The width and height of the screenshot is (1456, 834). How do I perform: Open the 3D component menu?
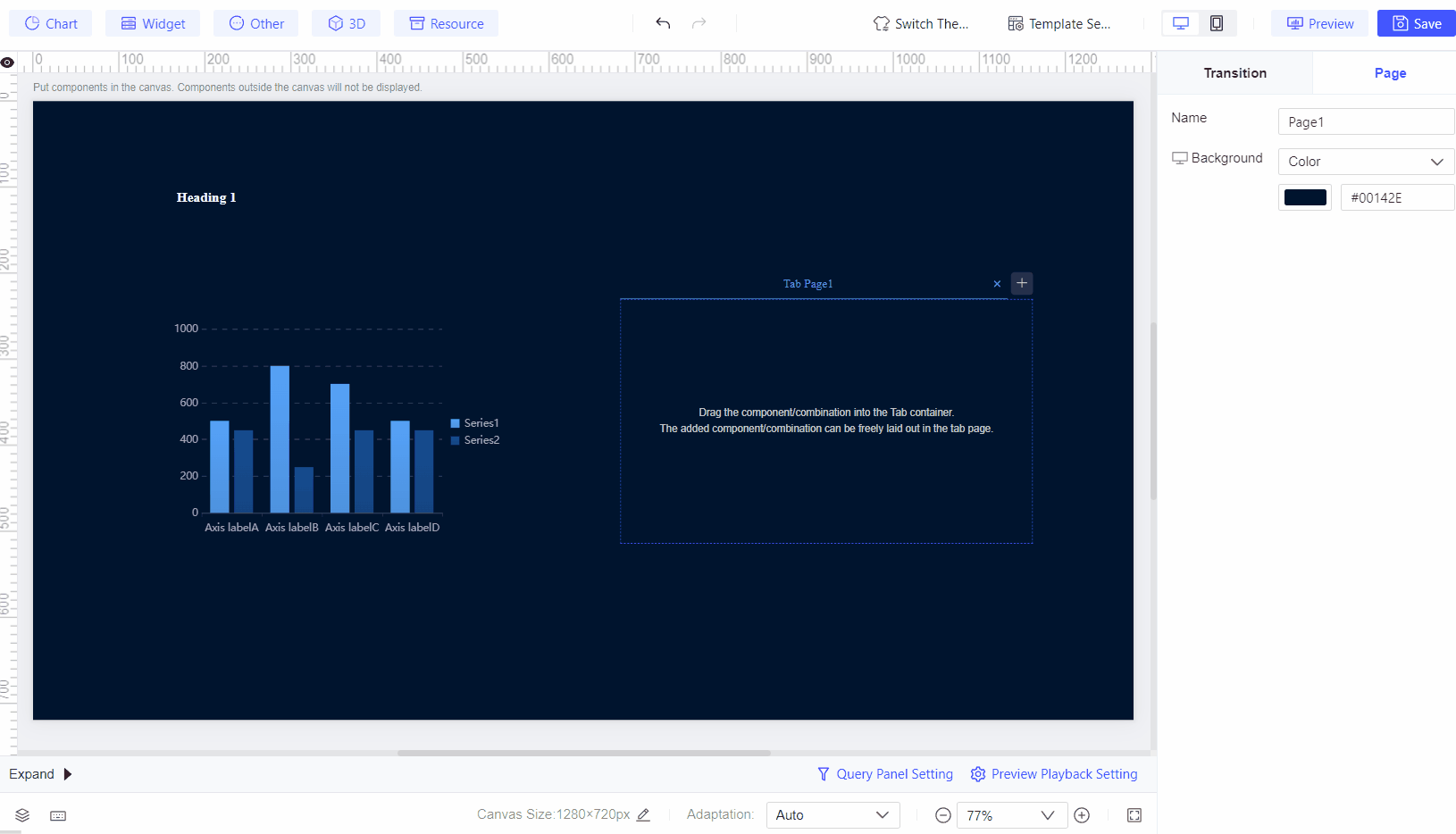[346, 23]
